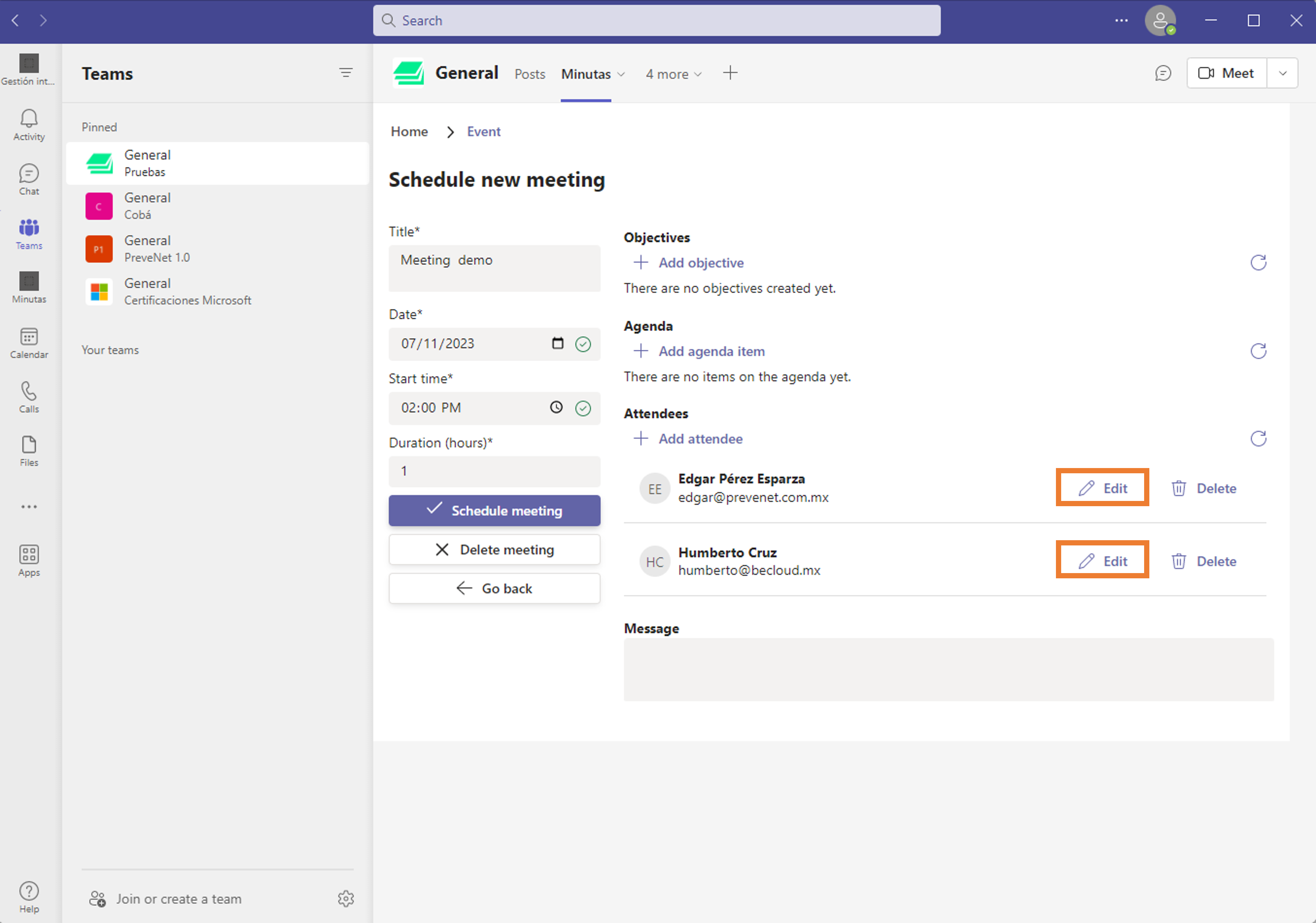Start a meeting with Meet button
Image resolution: width=1316 pixels, height=923 pixels.
(x=1227, y=73)
